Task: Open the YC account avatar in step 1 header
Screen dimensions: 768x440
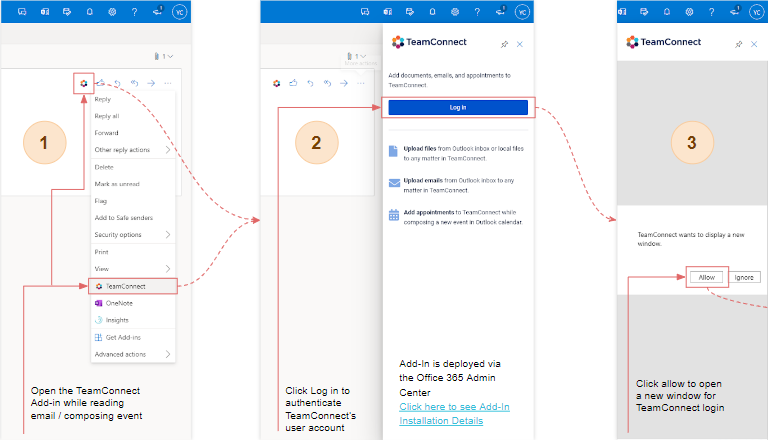Action: click(180, 12)
